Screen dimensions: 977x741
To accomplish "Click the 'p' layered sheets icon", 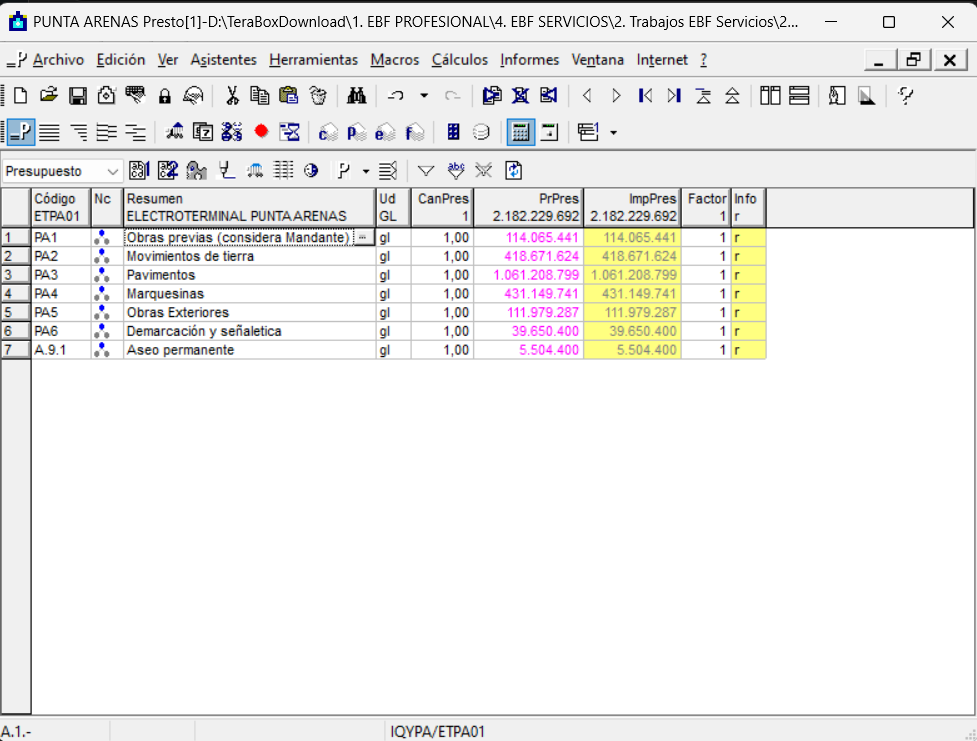I will coord(356,132).
